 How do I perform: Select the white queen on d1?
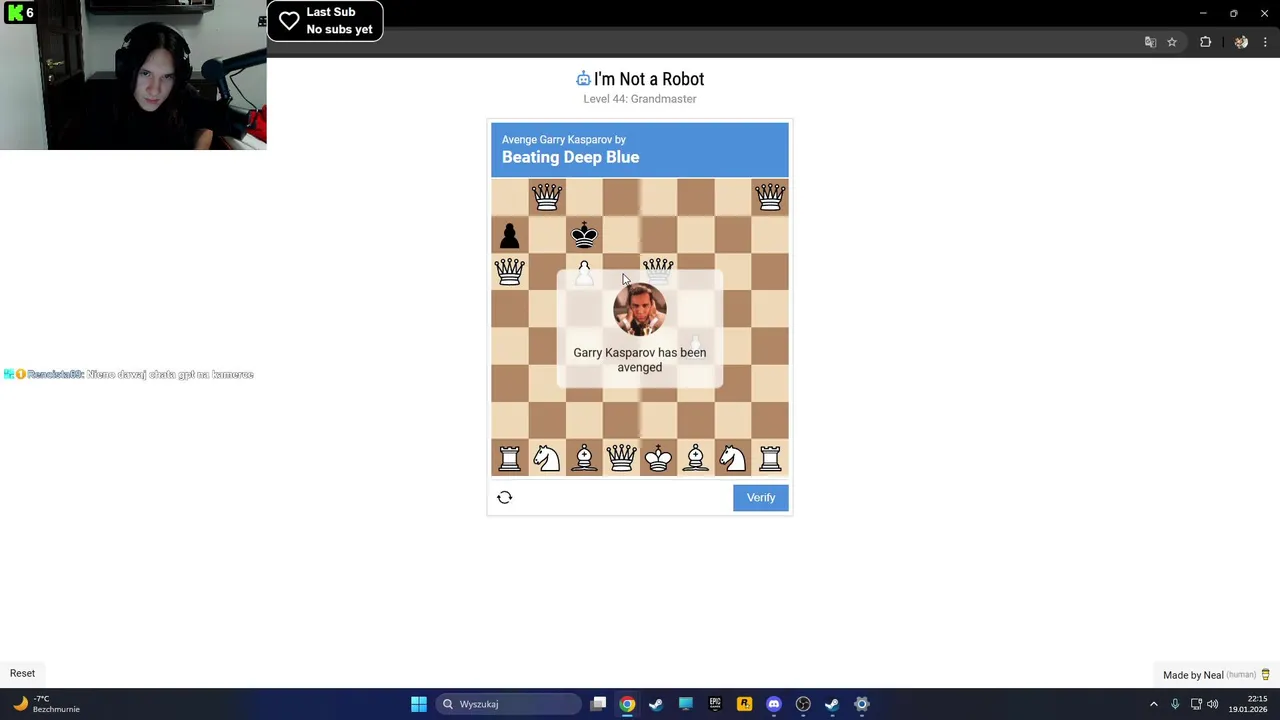621,458
